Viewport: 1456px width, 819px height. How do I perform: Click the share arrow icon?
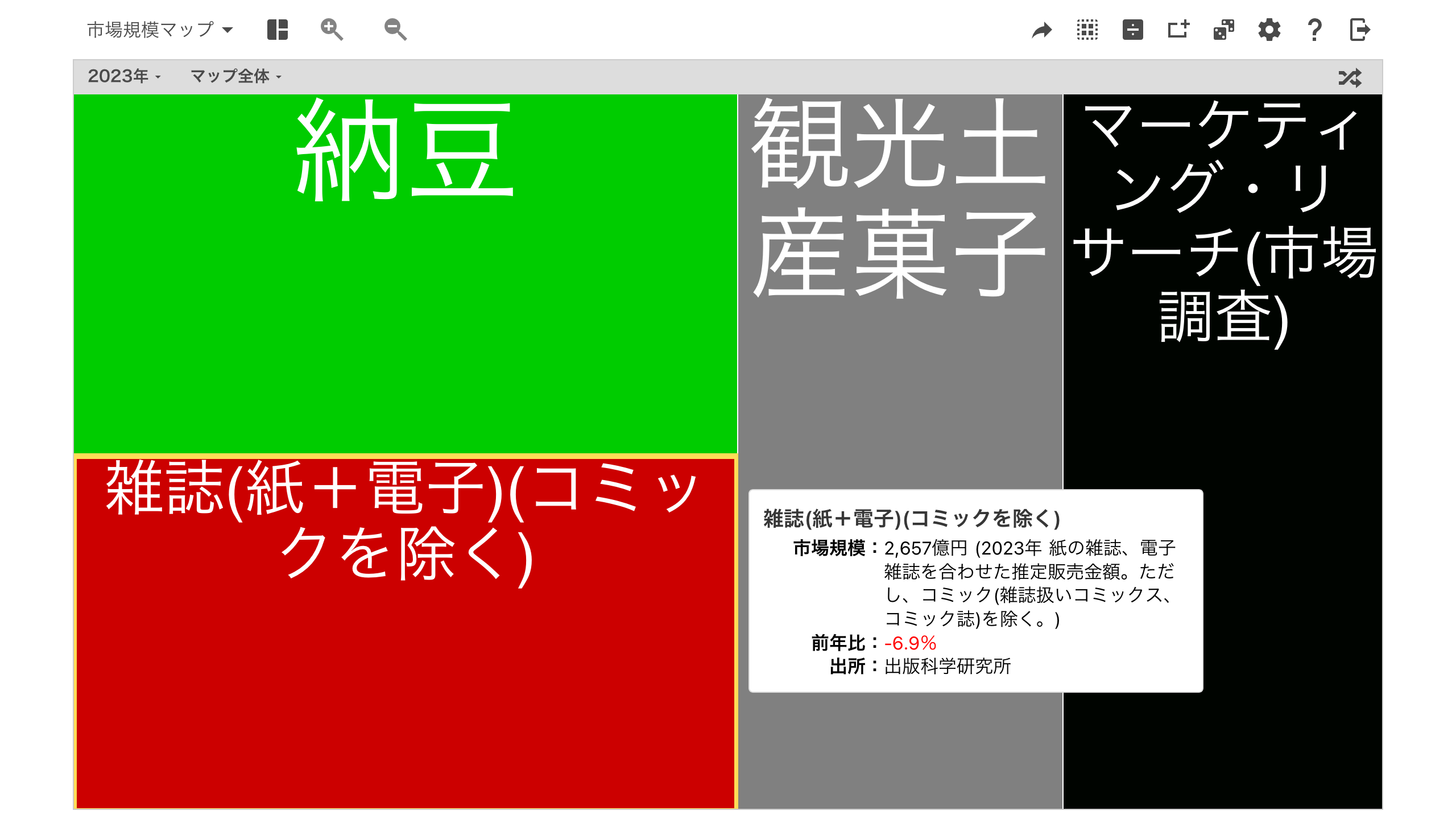click(1042, 30)
